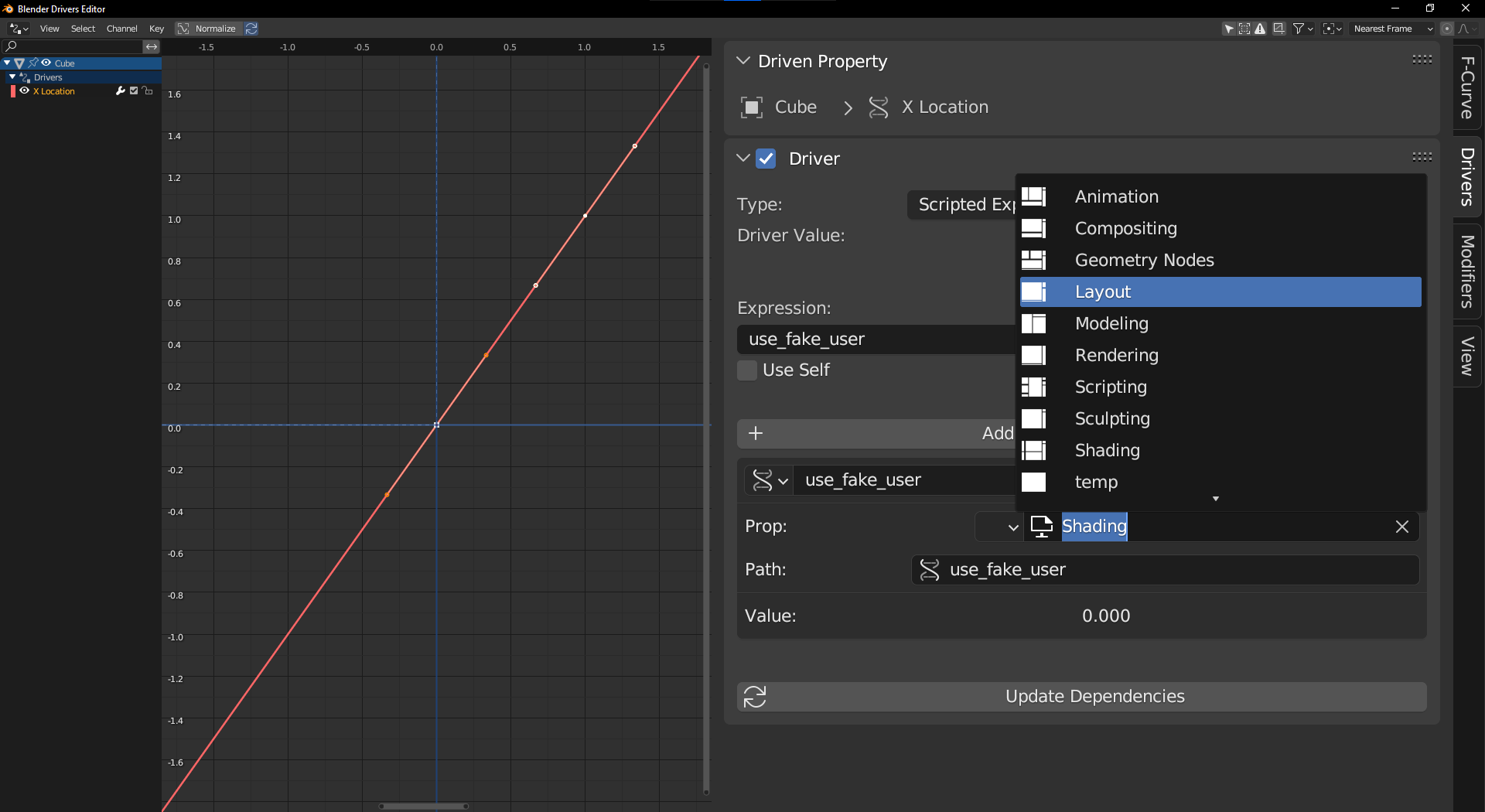Choose Layout from the workspace list

1220,292
